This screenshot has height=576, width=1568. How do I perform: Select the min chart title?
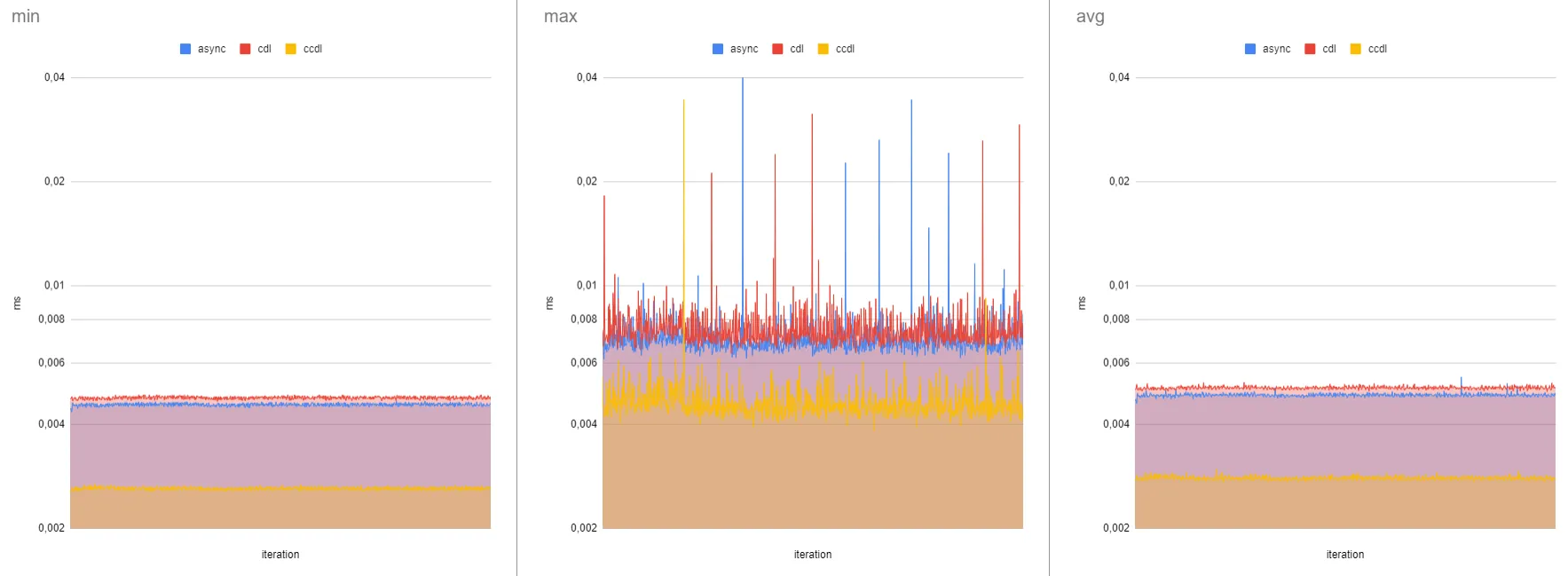point(26,17)
